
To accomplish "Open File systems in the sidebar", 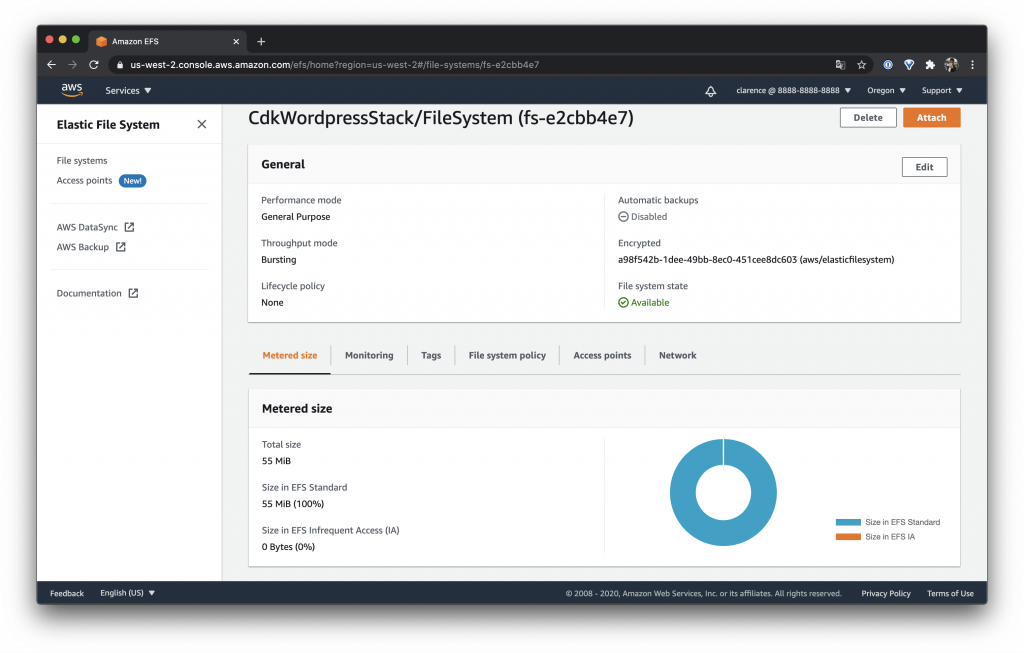I will pyautogui.click(x=82, y=161).
